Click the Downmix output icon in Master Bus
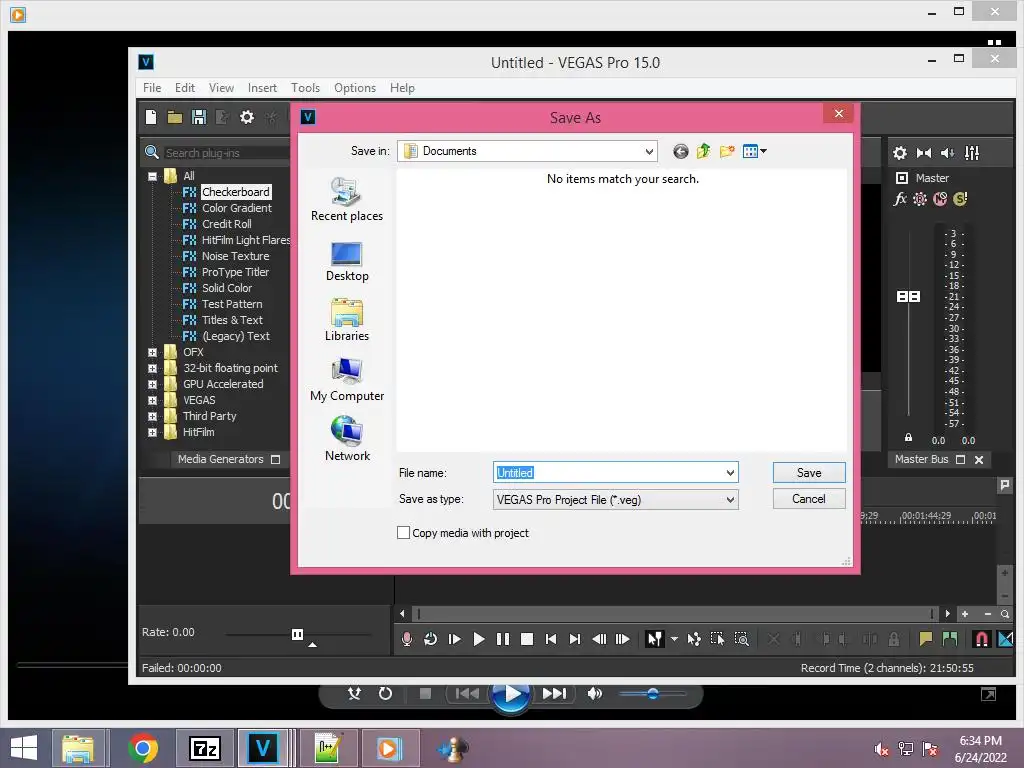The image size is (1024, 768). 923,153
